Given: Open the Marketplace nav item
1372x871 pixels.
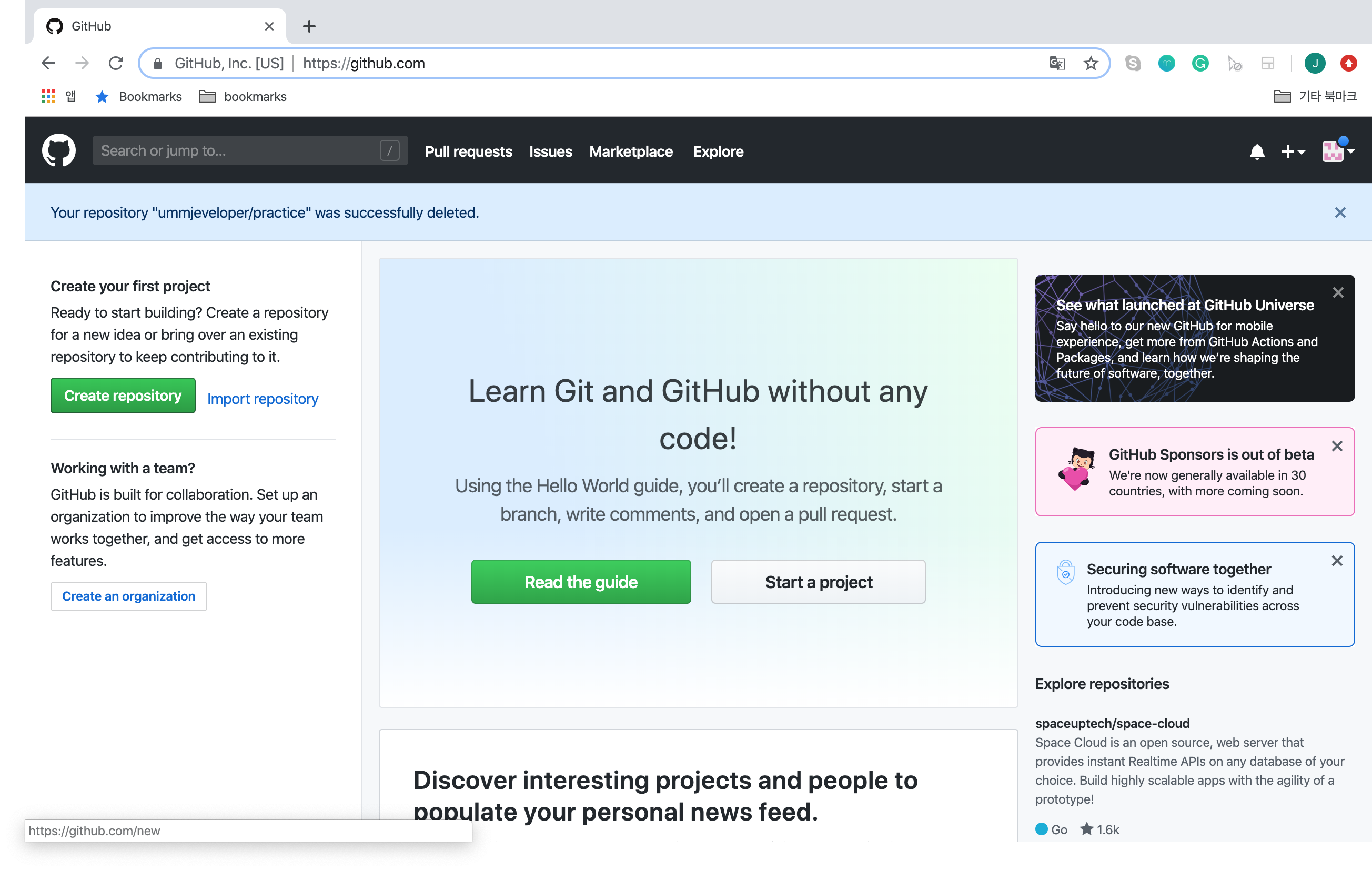Looking at the screenshot, I should pyautogui.click(x=631, y=151).
